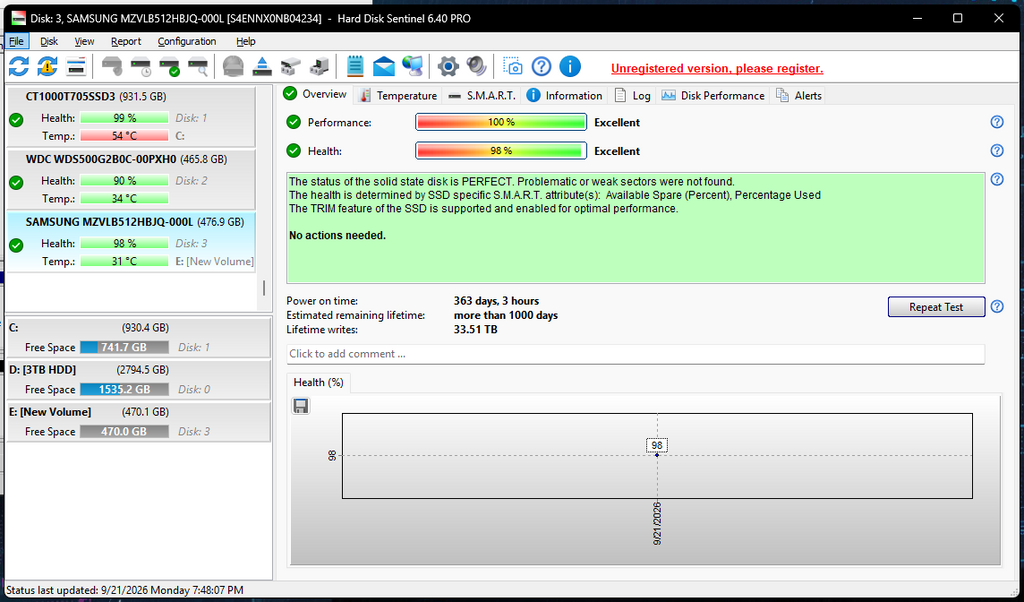Viewport: 1024px width, 602px height.
Task: Open the Report menu
Action: [x=126, y=41]
